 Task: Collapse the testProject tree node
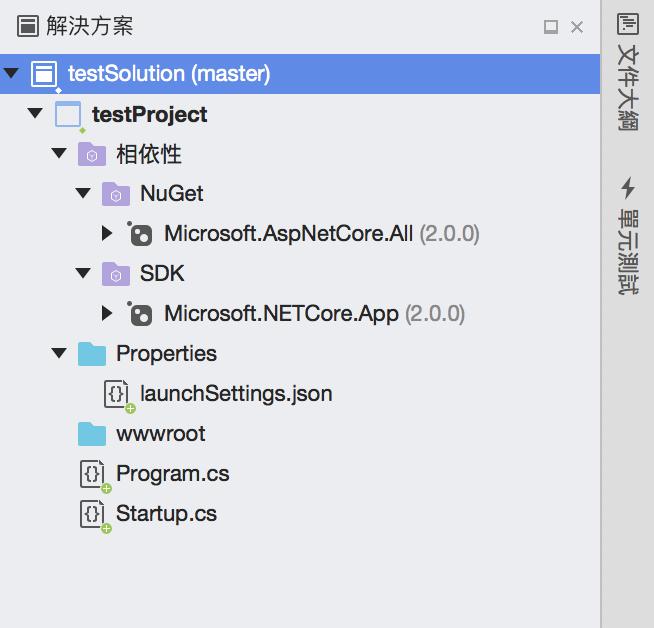pos(36,114)
